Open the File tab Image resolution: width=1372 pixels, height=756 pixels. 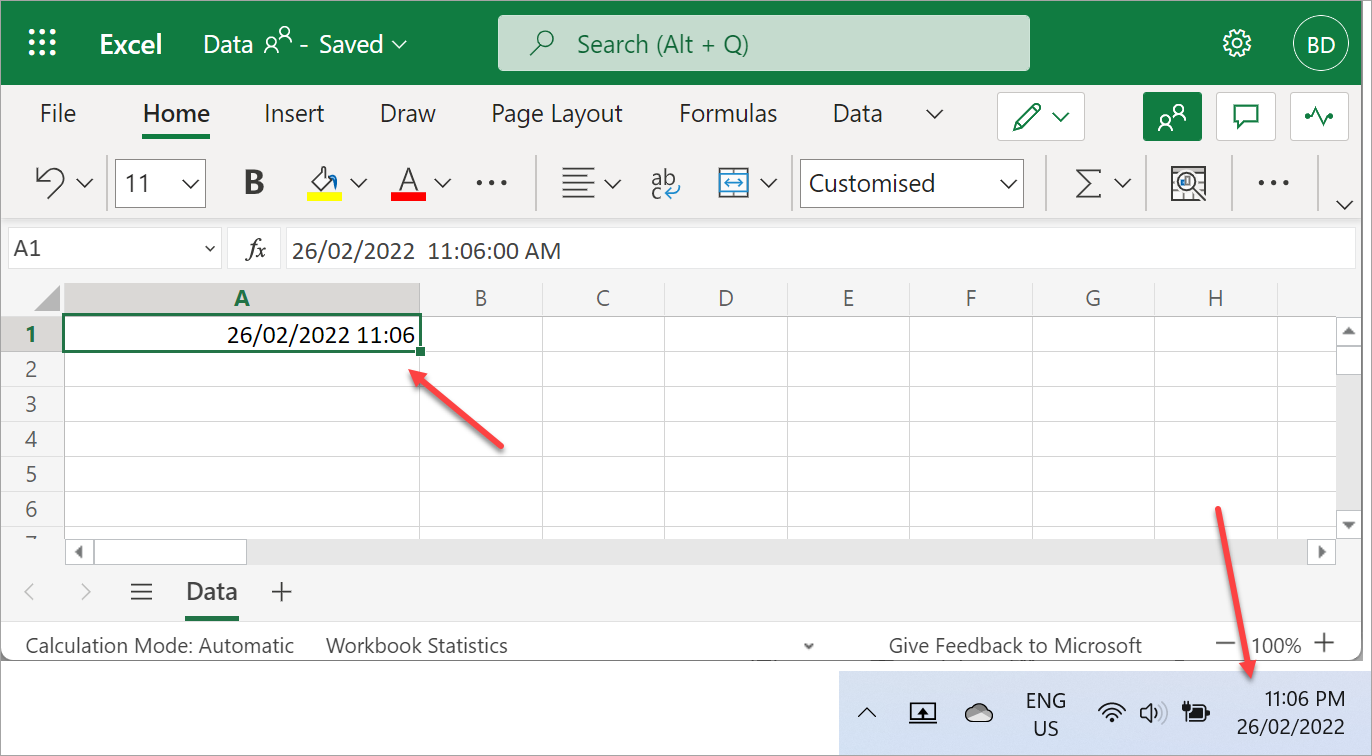click(x=58, y=114)
